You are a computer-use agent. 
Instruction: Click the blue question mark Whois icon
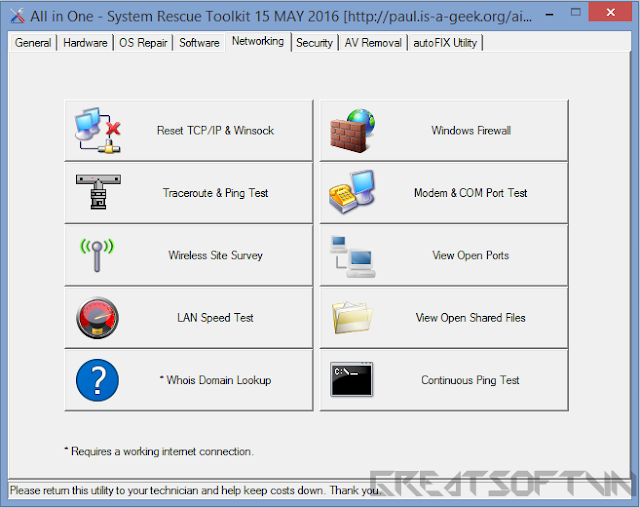pyautogui.click(x=98, y=380)
